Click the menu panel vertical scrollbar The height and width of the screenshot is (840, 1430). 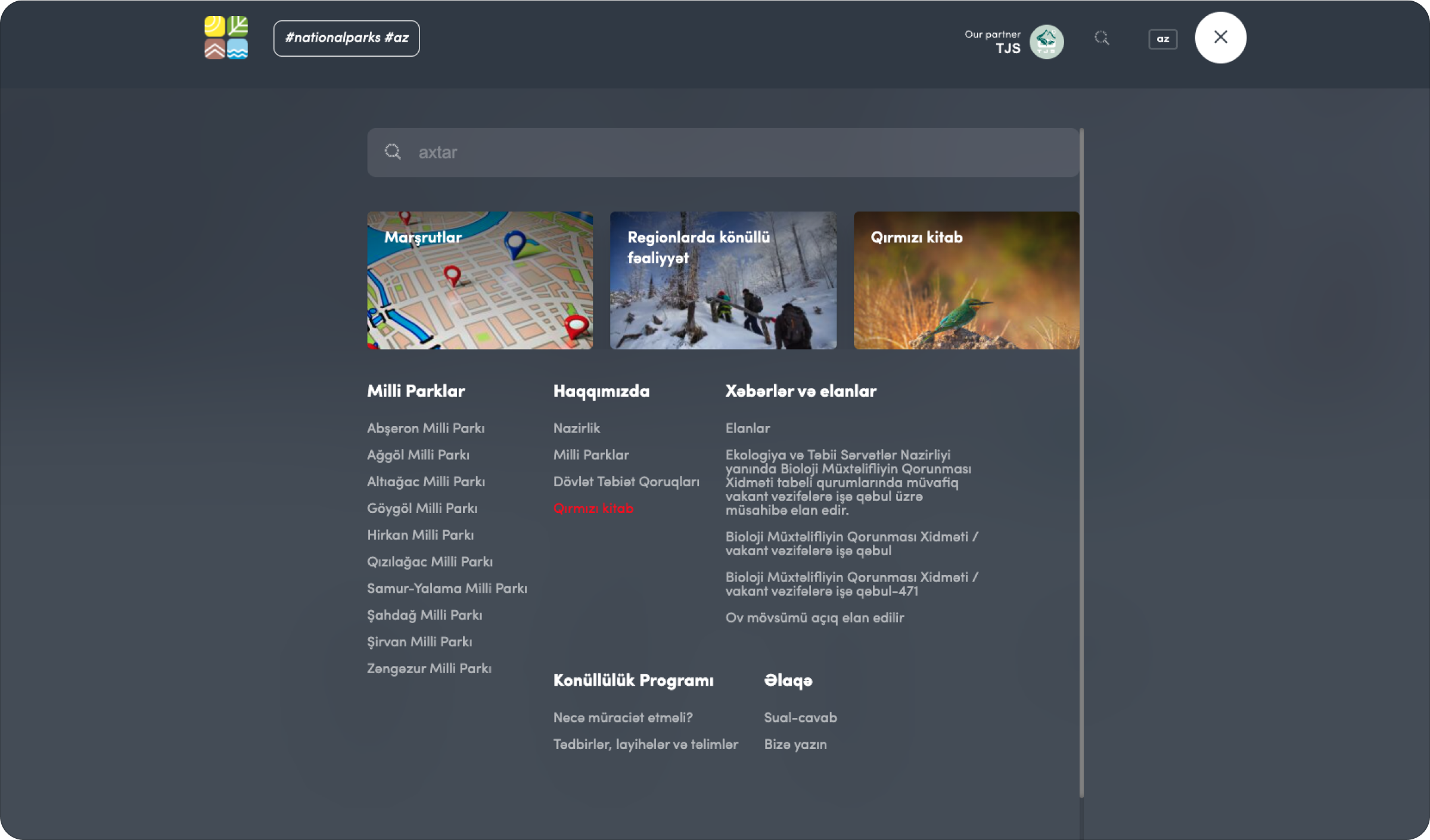(x=1081, y=462)
